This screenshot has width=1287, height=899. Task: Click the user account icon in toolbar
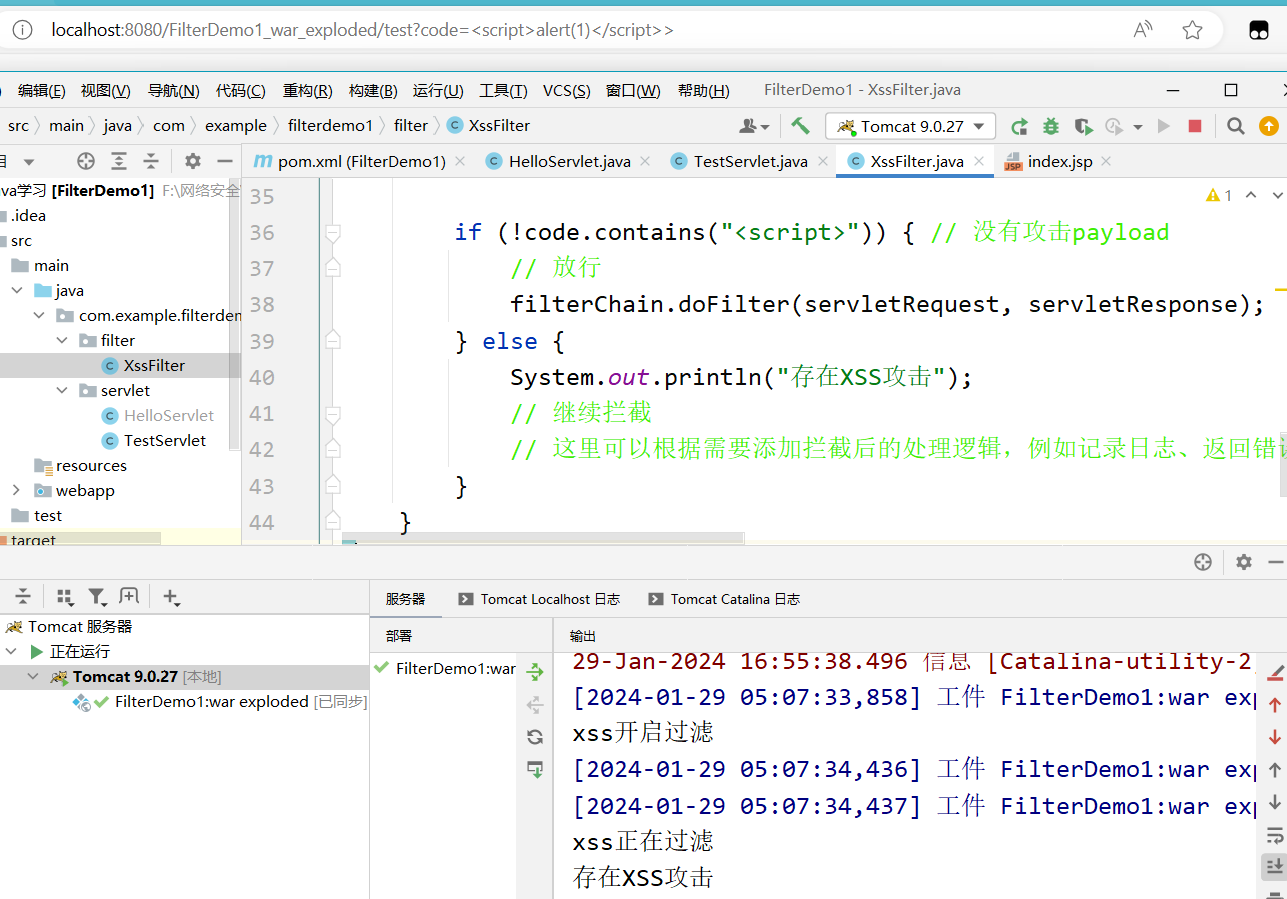(x=748, y=126)
